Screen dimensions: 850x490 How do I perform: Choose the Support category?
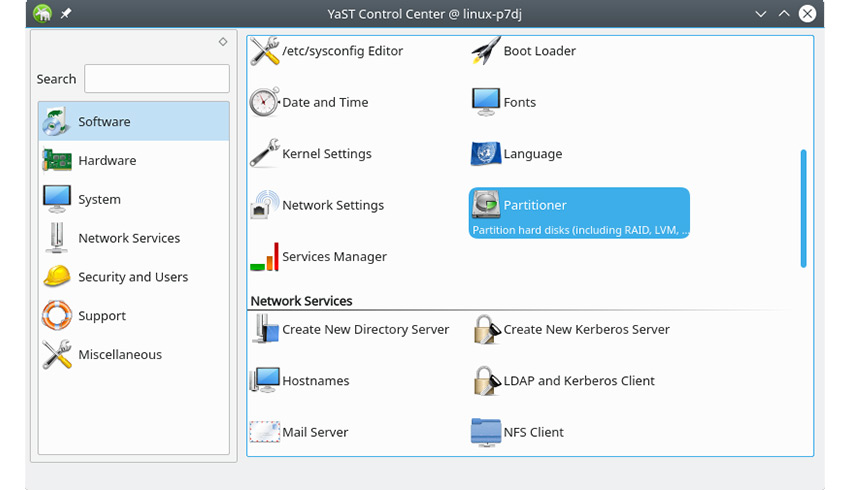click(x=102, y=316)
